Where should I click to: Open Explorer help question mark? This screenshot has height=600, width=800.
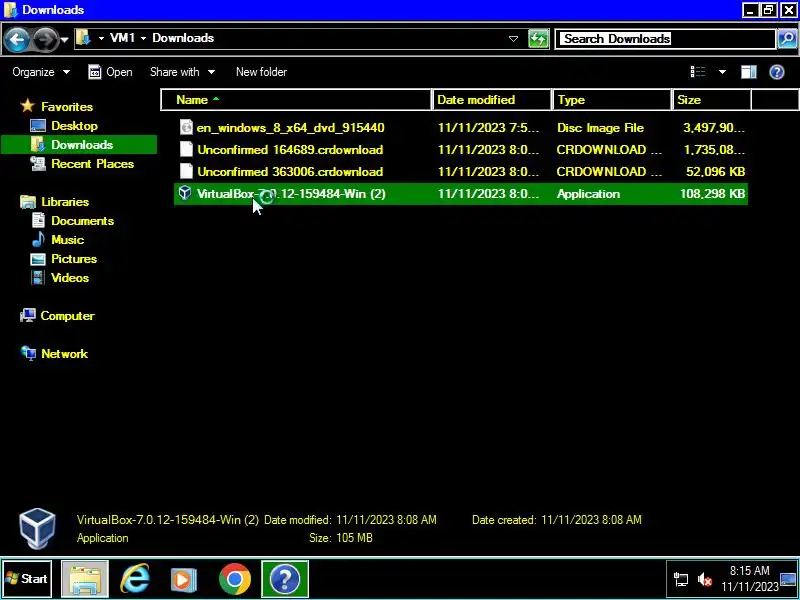click(x=777, y=72)
